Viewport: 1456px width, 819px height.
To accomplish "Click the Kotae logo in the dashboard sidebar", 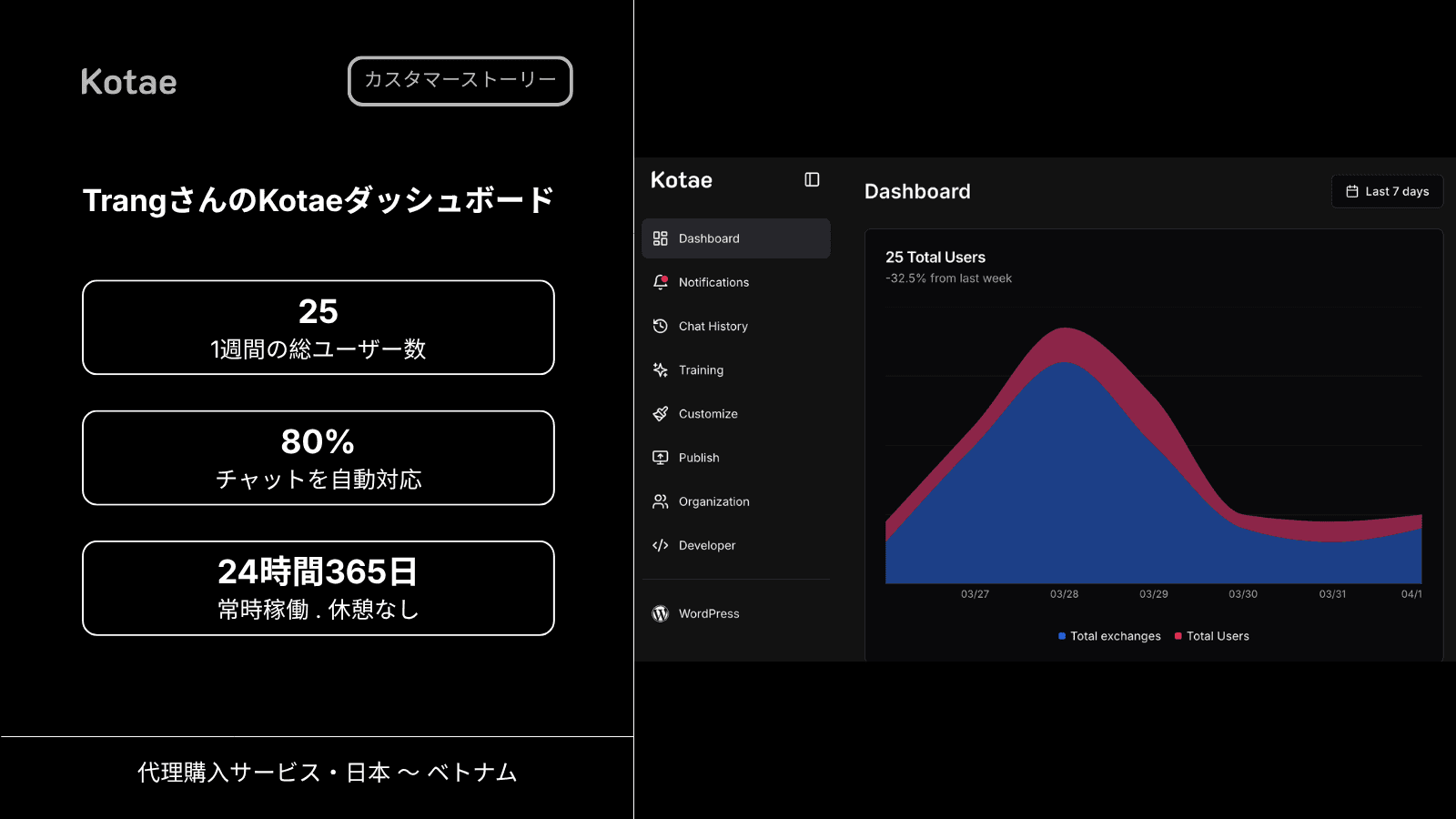I will (682, 180).
